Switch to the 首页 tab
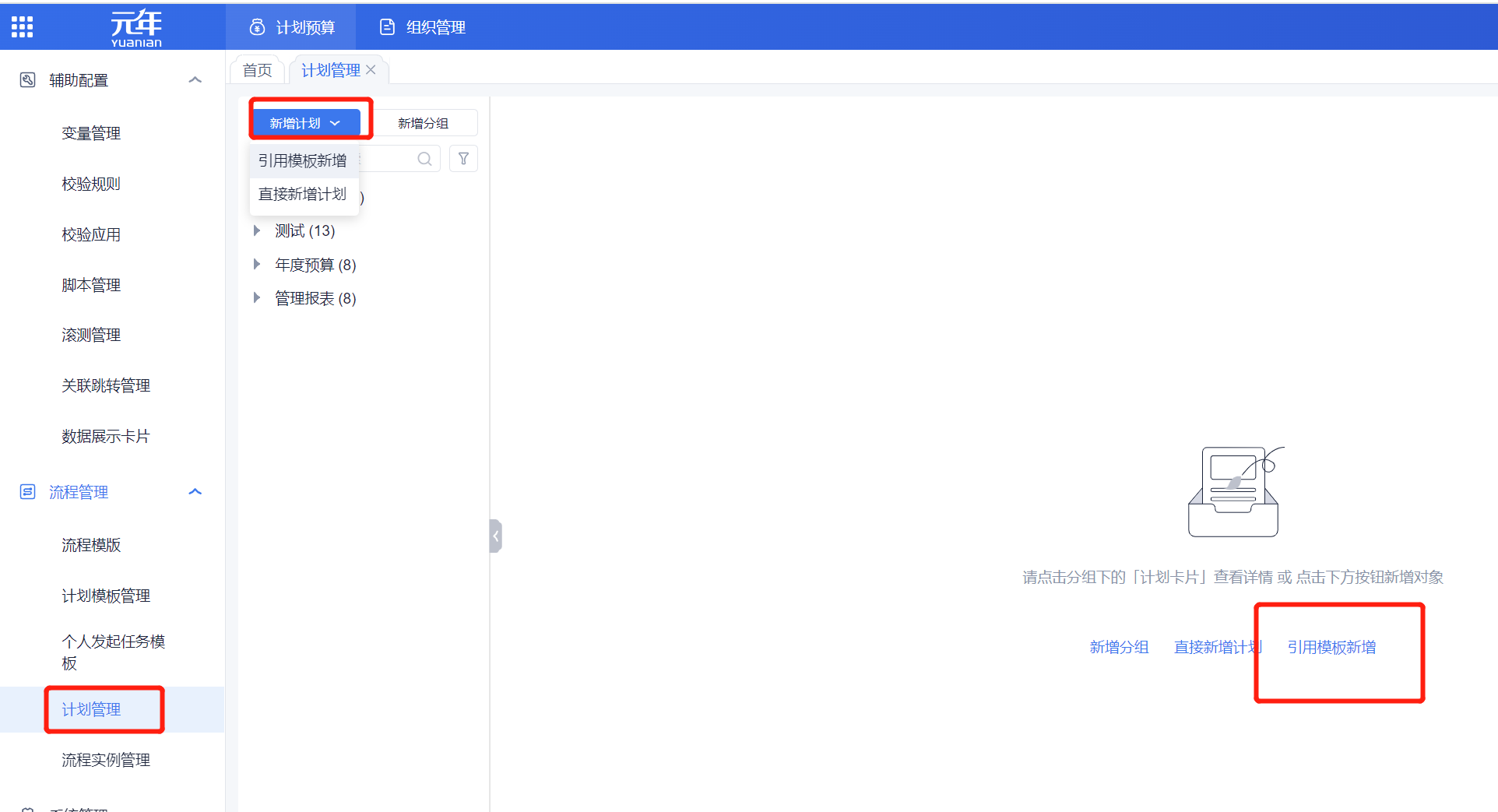 (x=257, y=70)
